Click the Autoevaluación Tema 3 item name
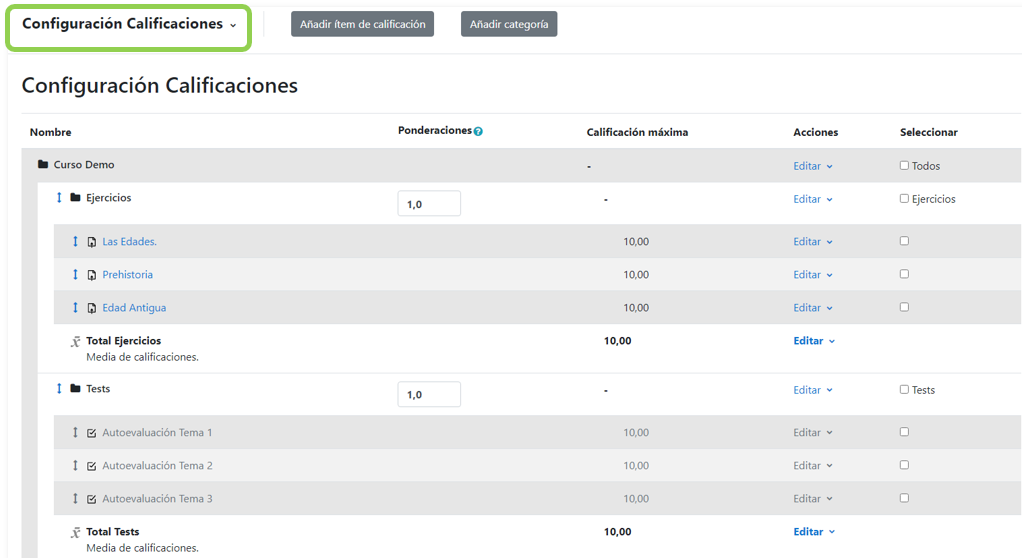Viewport: 1022px width, 558px height. coord(157,499)
